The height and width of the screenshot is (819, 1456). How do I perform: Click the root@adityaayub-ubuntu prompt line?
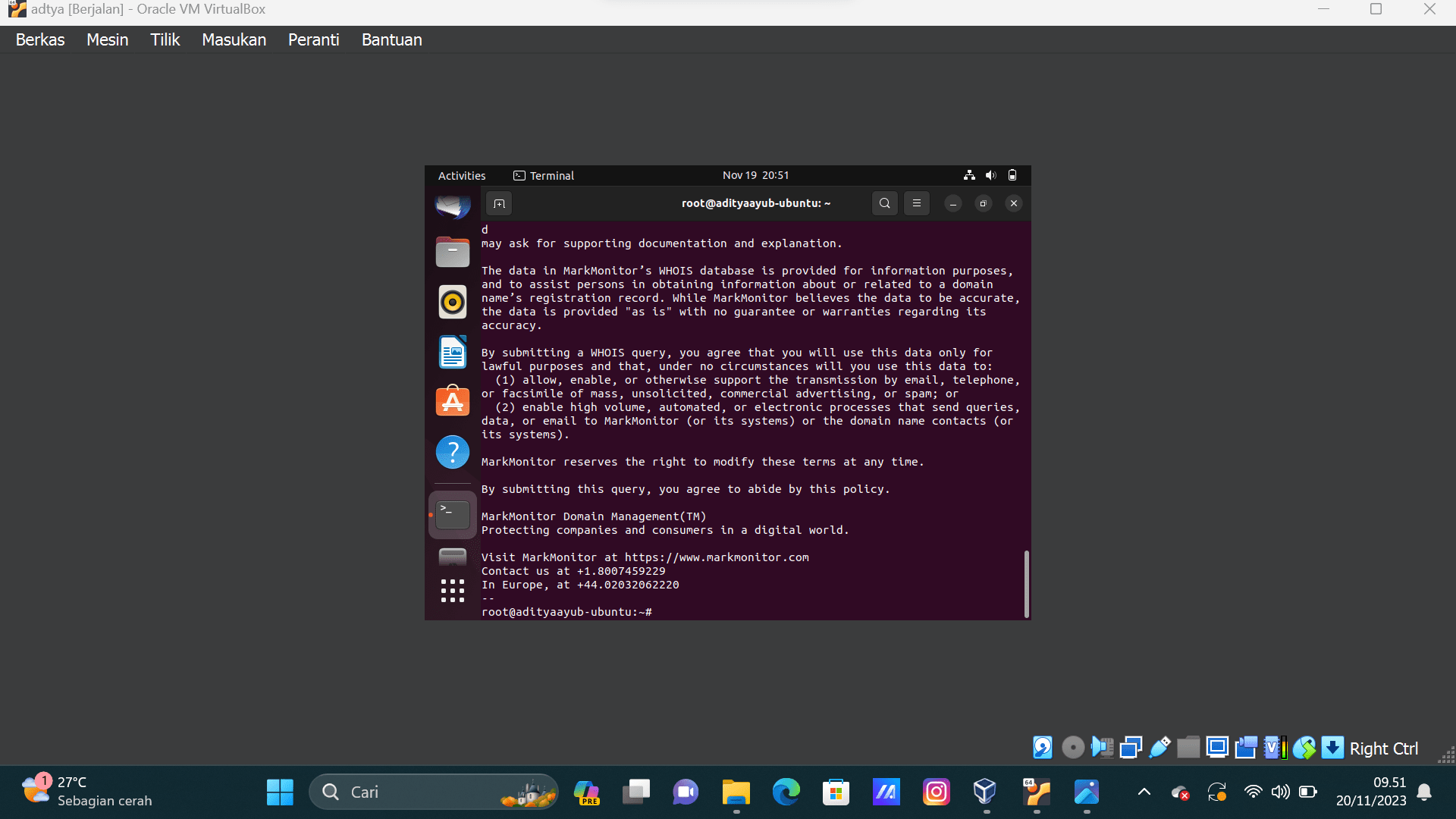(x=566, y=612)
